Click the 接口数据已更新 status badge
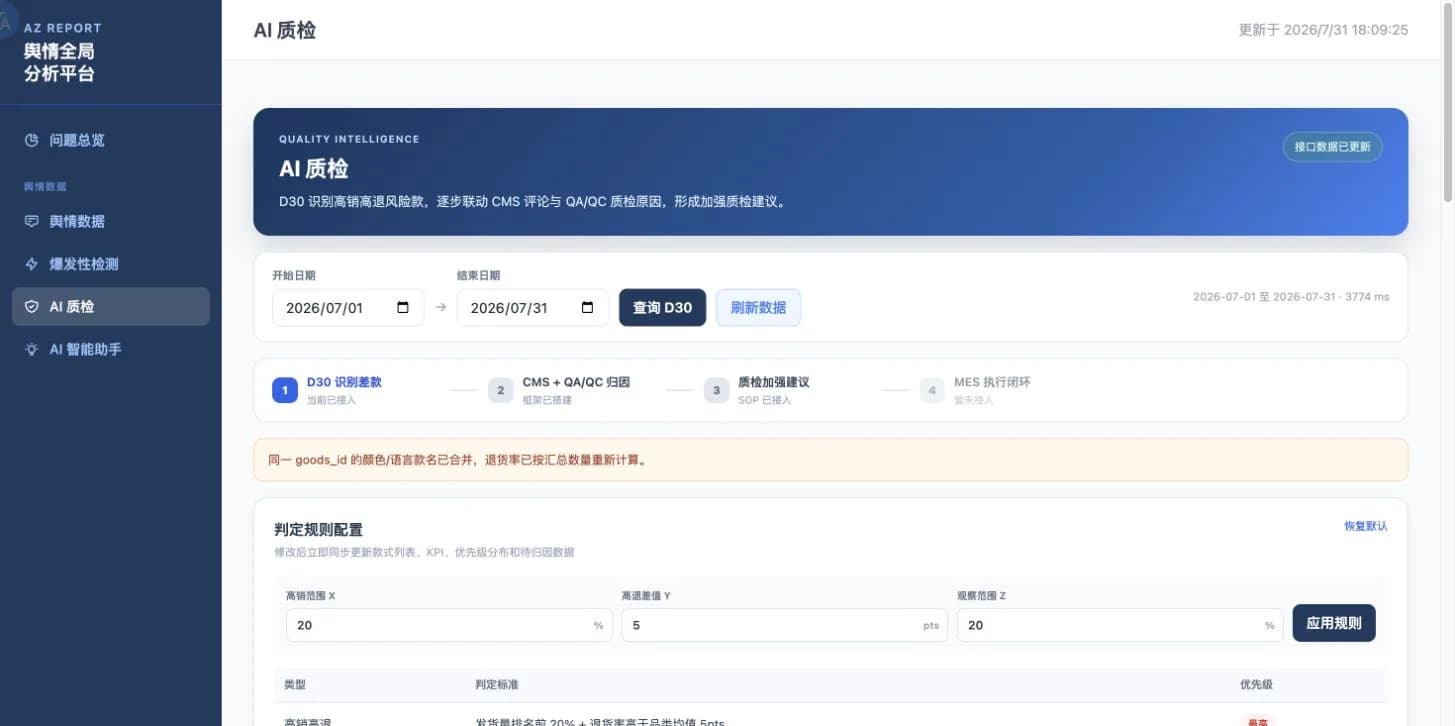The height and width of the screenshot is (726, 1455). click(1333, 147)
